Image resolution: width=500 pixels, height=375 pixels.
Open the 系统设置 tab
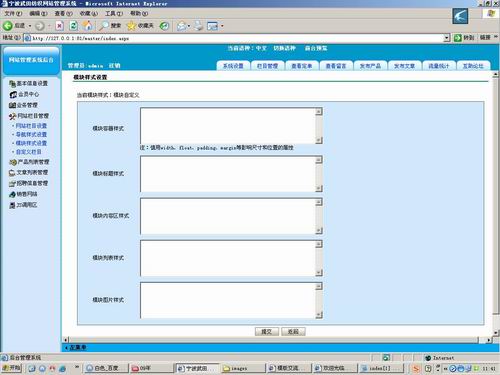click(233, 66)
